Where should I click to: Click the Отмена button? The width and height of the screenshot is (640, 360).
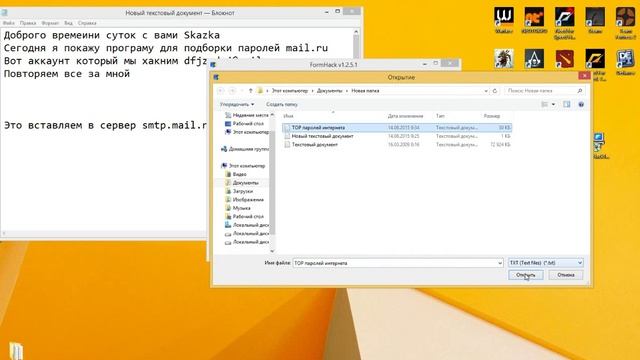coord(566,275)
